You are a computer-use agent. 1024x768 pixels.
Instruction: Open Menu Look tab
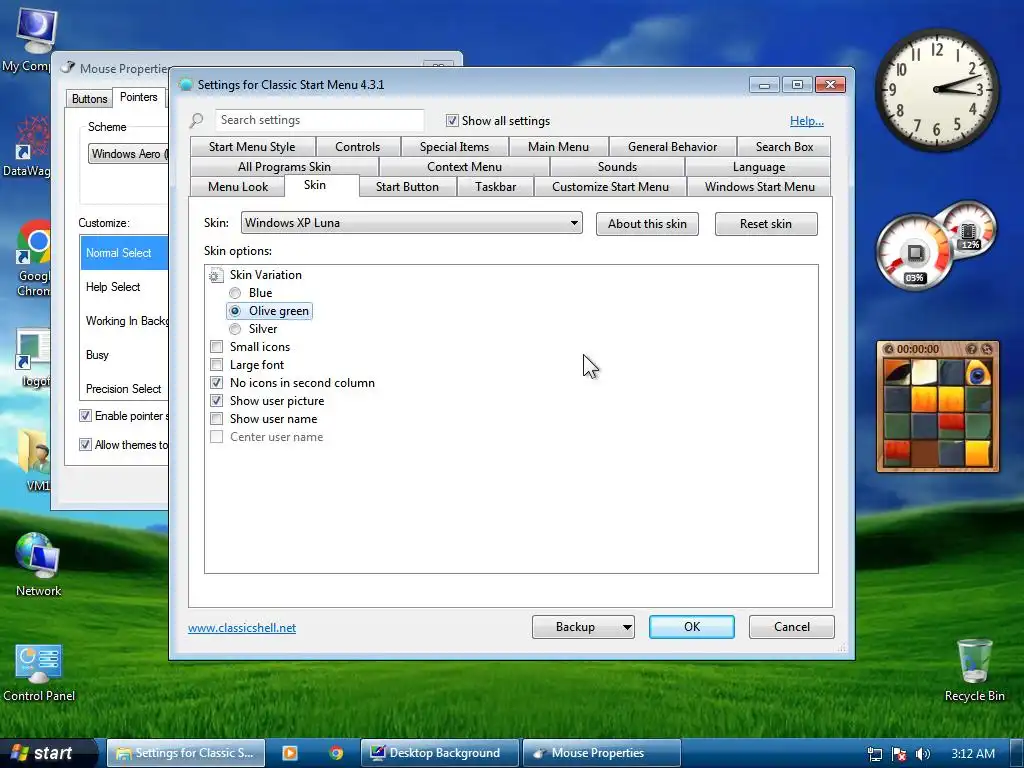click(238, 187)
